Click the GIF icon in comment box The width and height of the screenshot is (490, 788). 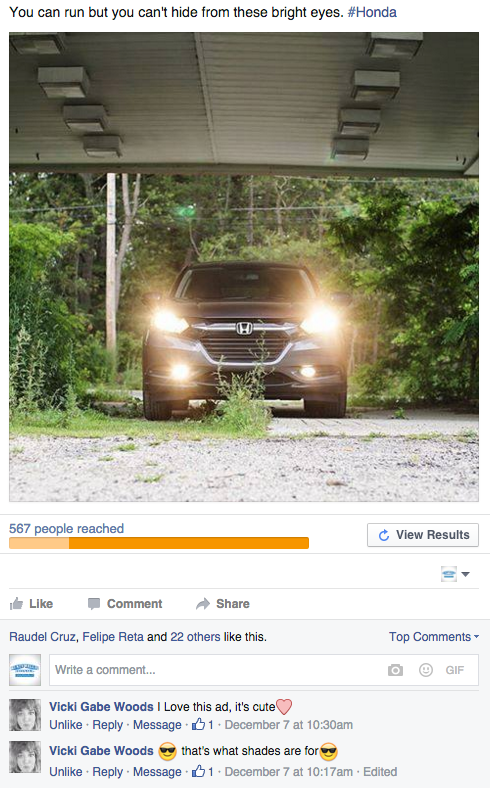pos(455,670)
